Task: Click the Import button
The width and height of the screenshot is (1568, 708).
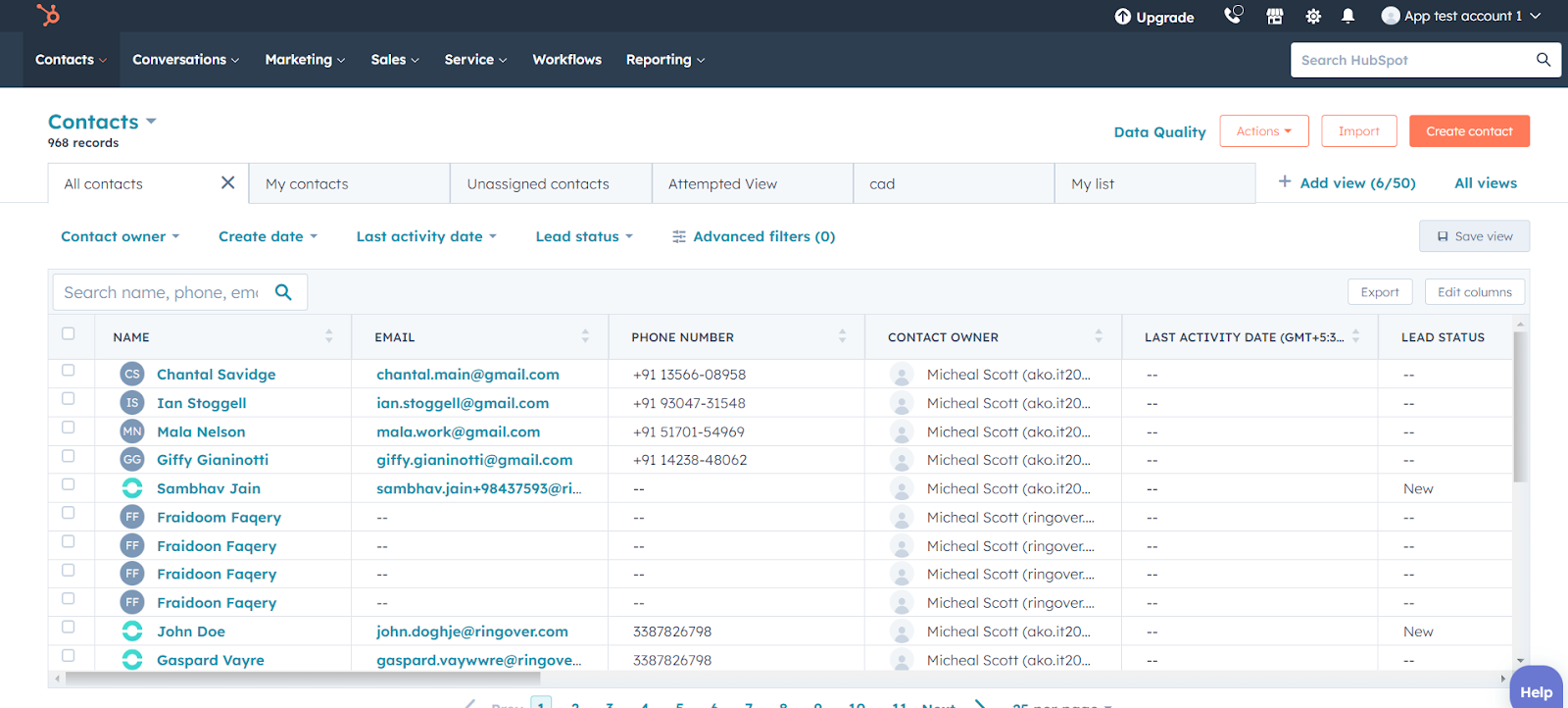Action: pyautogui.click(x=1358, y=131)
